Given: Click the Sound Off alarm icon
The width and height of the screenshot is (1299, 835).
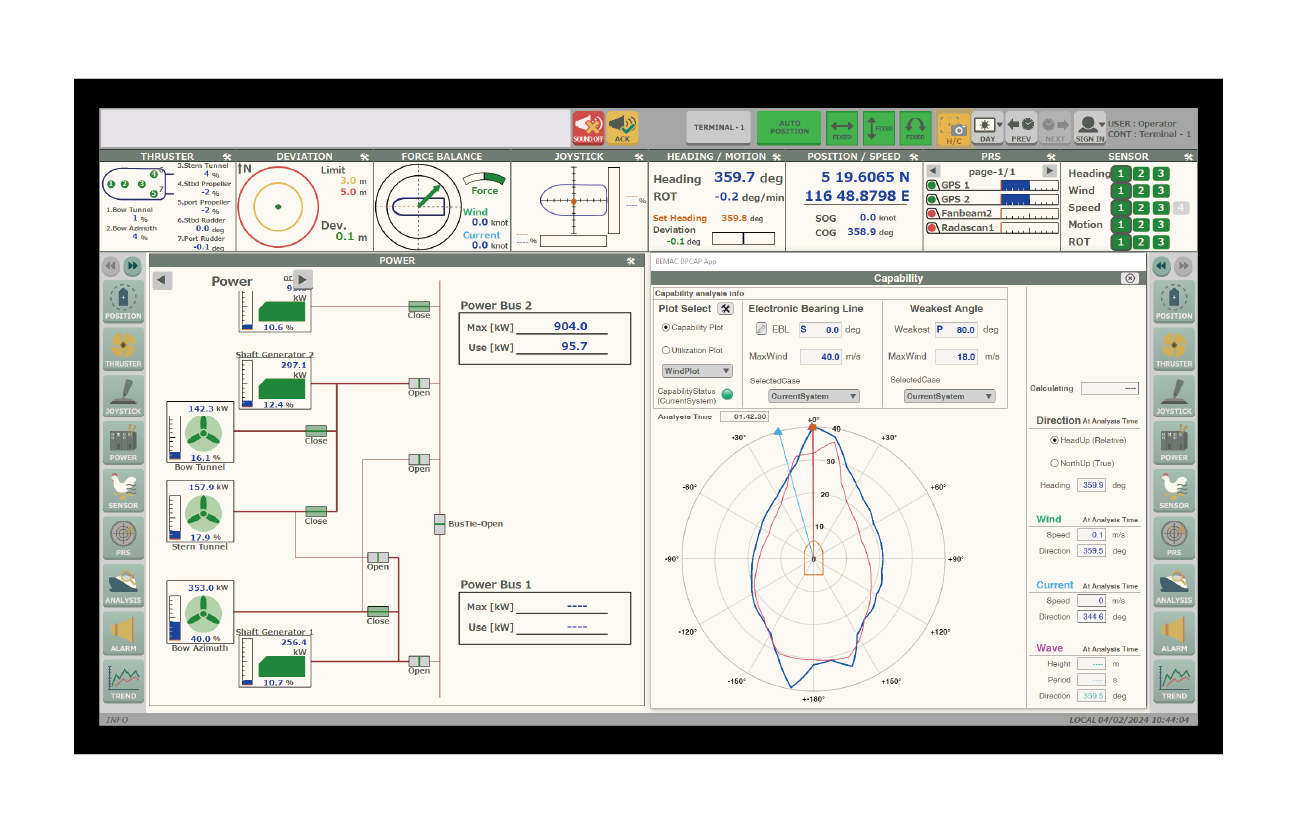Looking at the screenshot, I should point(588,128).
